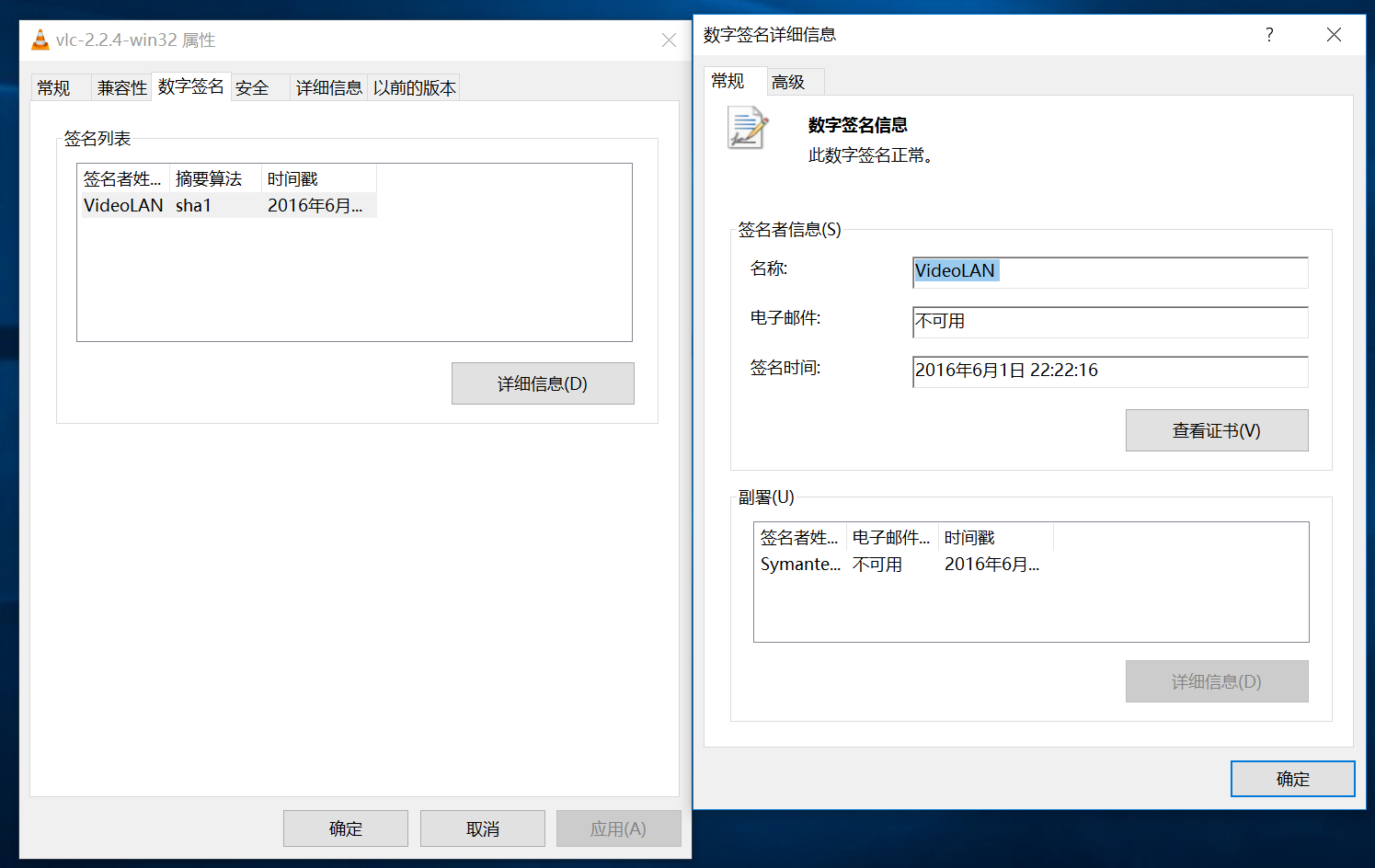Click the 签名者姓... column header in the countersignature list
The width and height of the screenshot is (1375, 868).
pos(800,537)
